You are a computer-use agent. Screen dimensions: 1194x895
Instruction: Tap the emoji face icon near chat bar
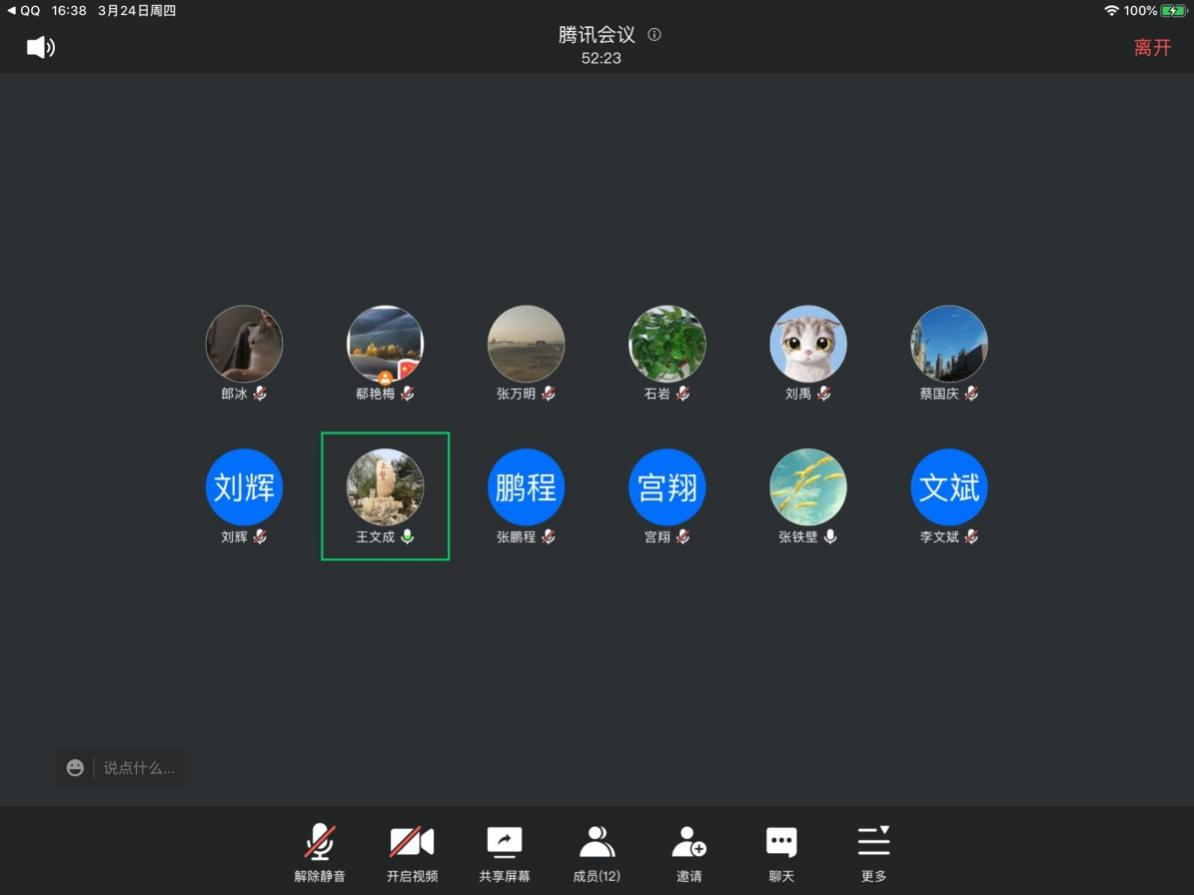tap(75, 767)
